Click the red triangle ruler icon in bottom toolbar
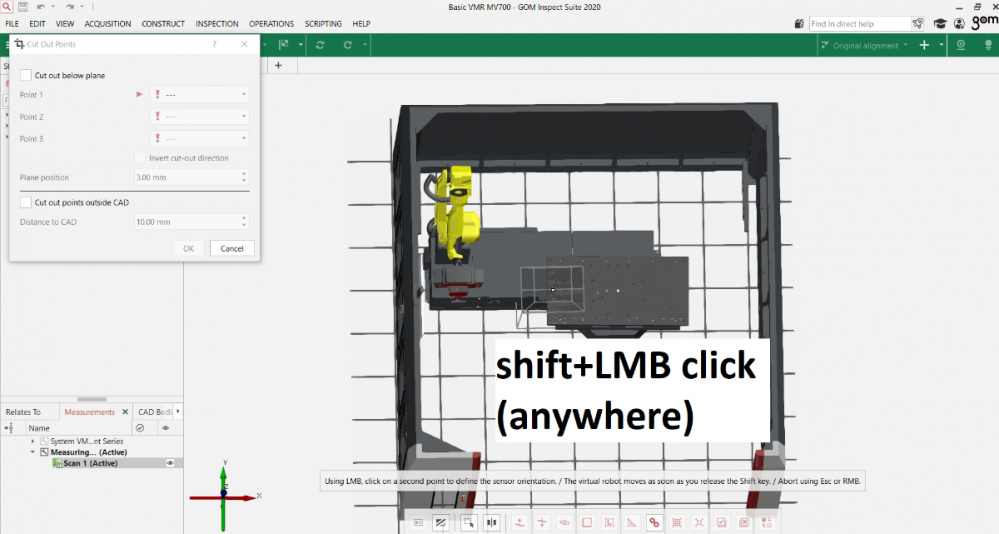Image resolution: width=999 pixels, height=534 pixels. click(631, 523)
